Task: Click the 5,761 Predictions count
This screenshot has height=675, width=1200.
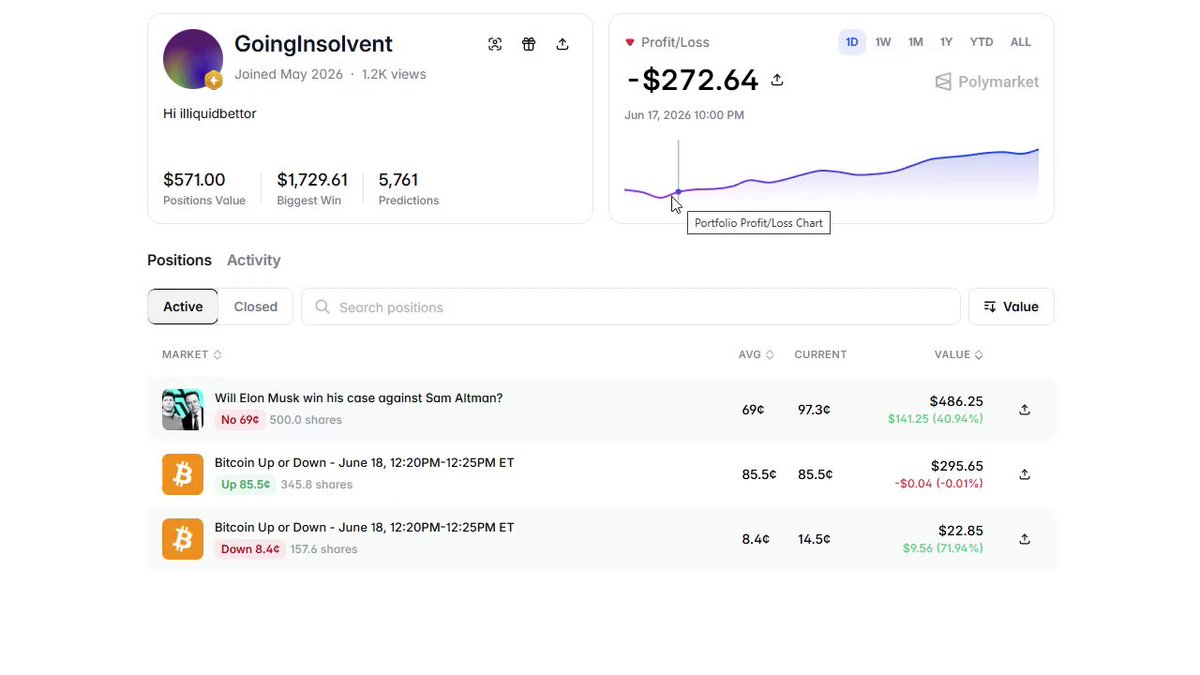Action: click(398, 180)
